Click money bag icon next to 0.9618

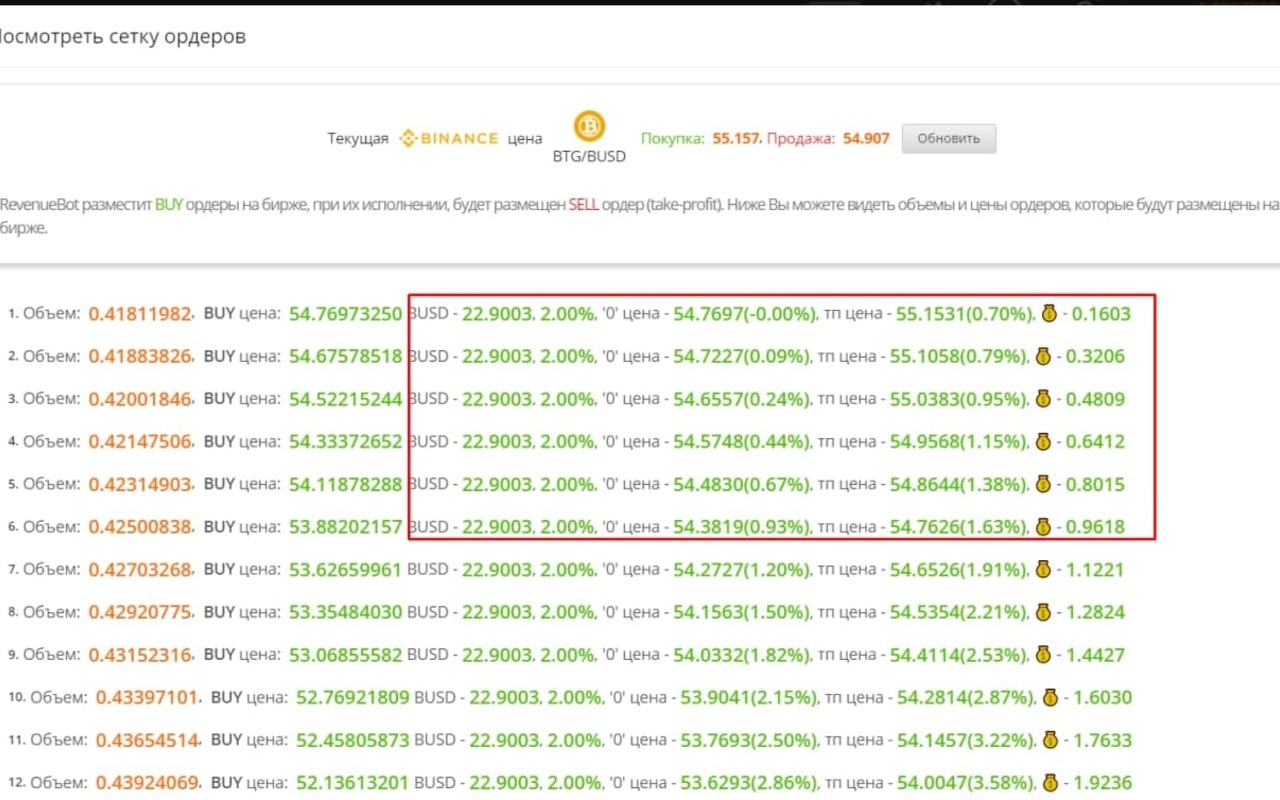point(1043,526)
